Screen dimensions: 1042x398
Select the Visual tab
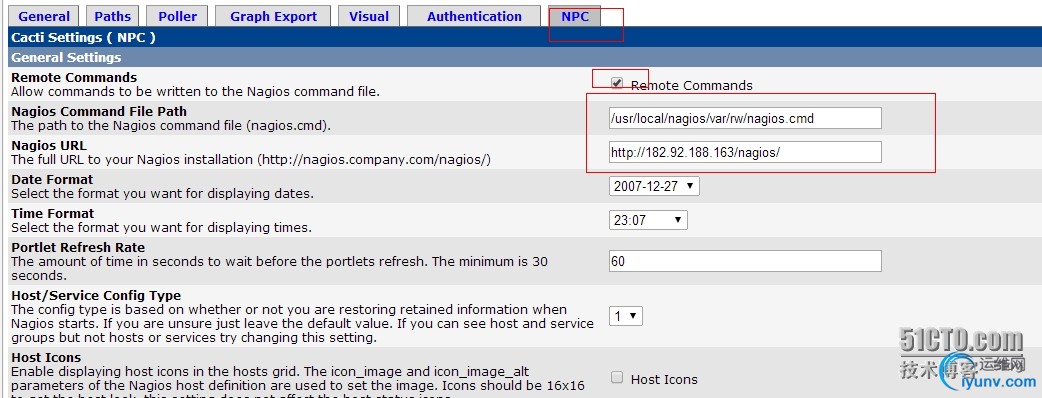click(369, 17)
